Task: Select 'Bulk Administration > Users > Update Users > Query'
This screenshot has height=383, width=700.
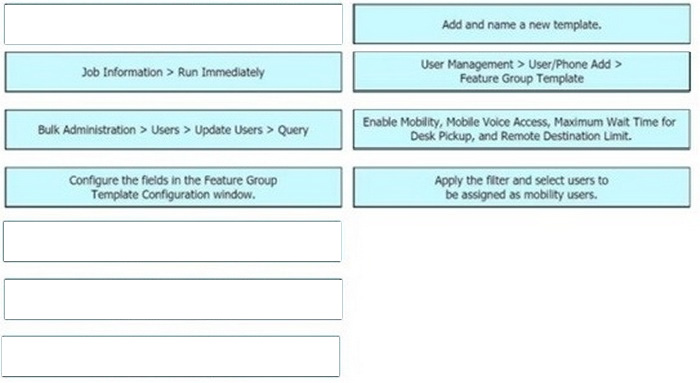Action: tap(173, 130)
